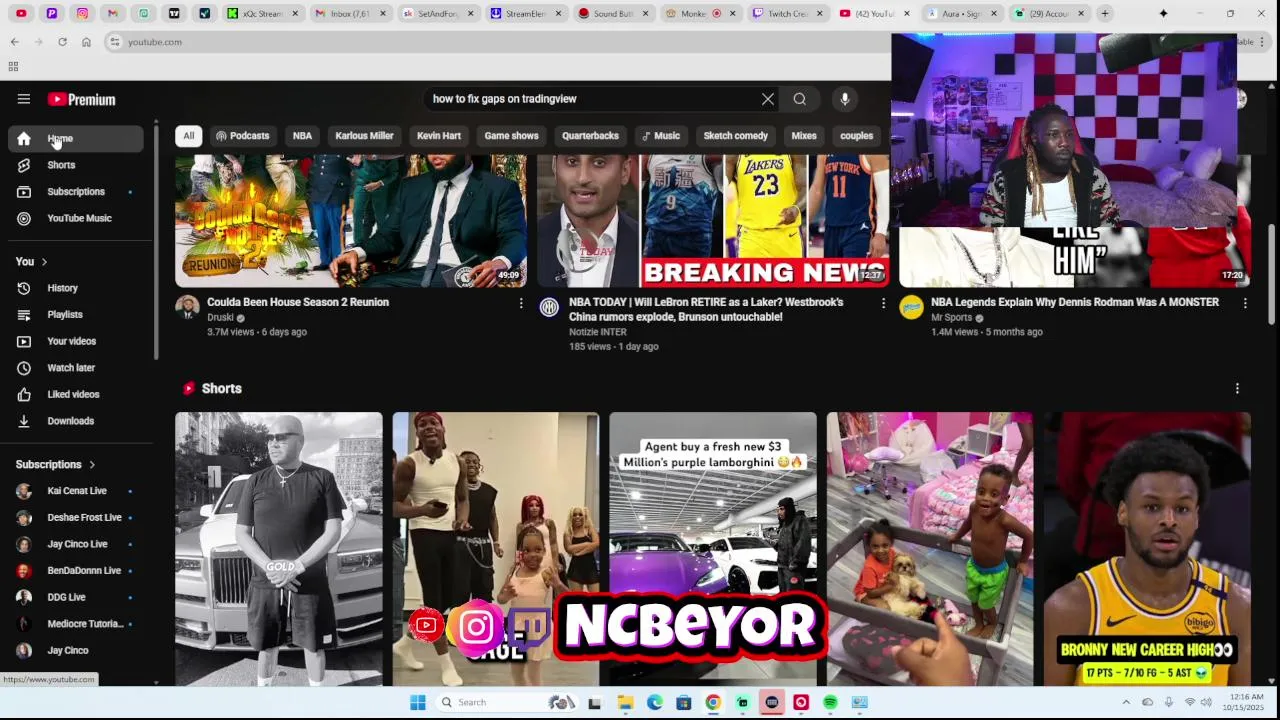Open Subscriptions in the sidebar

click(76, 191)
